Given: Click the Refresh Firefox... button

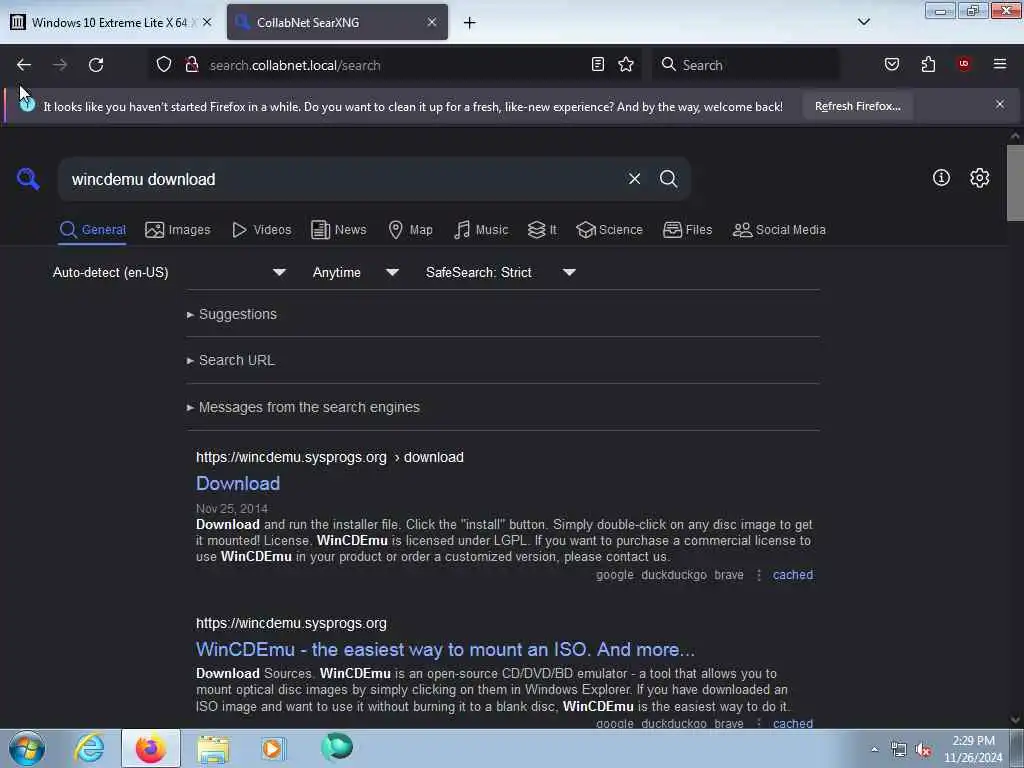Looking at the screenshot, I should pyautogui.click(x=857, y=106).
